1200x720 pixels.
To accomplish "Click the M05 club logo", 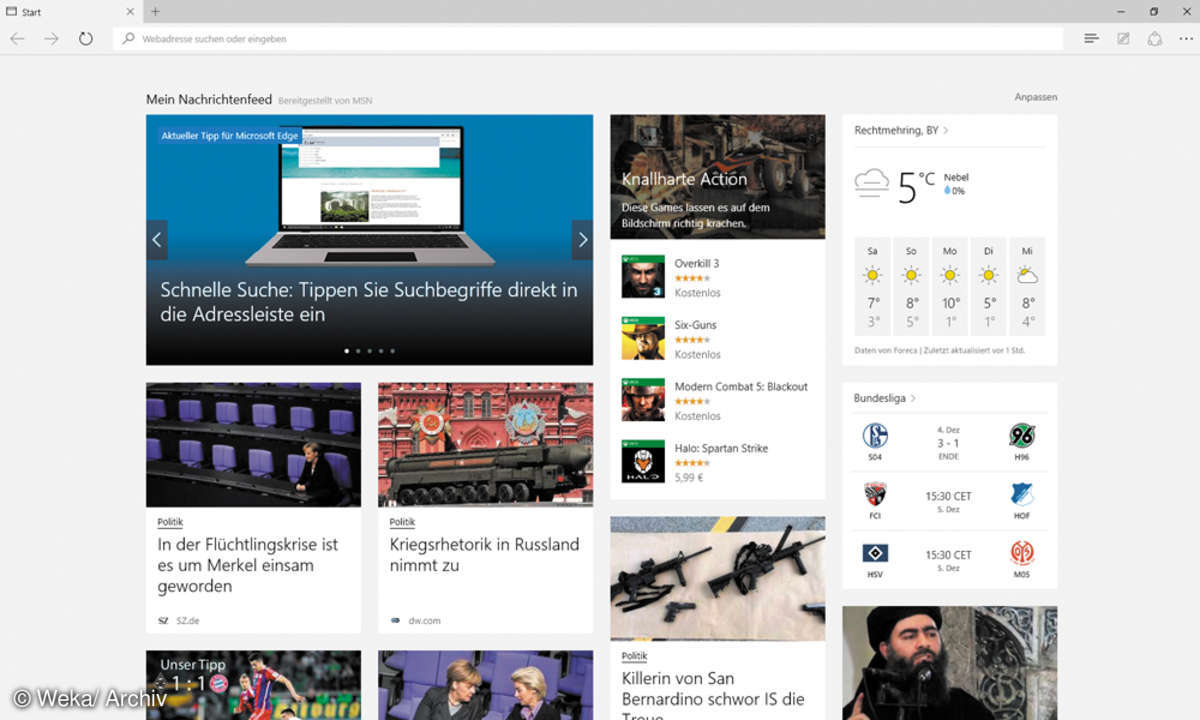I will tap(1022, 553).
